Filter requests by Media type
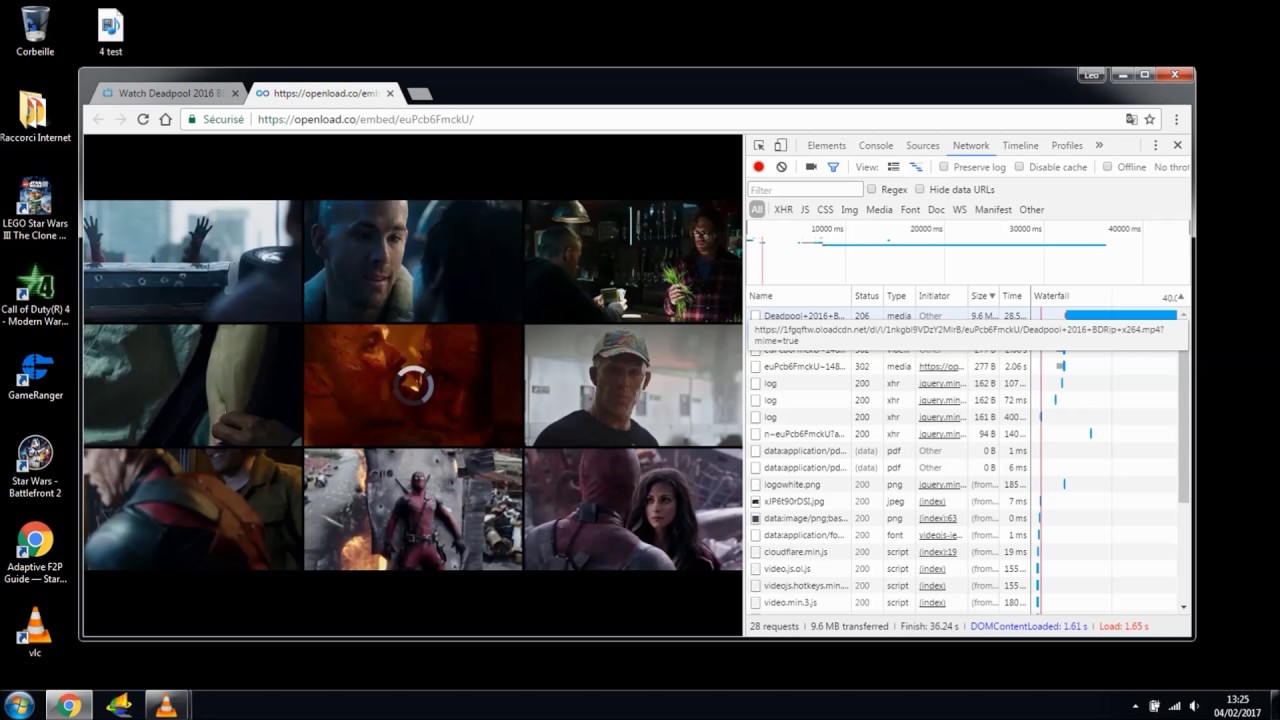This screenshot has height=720, width=1280. 879,210
